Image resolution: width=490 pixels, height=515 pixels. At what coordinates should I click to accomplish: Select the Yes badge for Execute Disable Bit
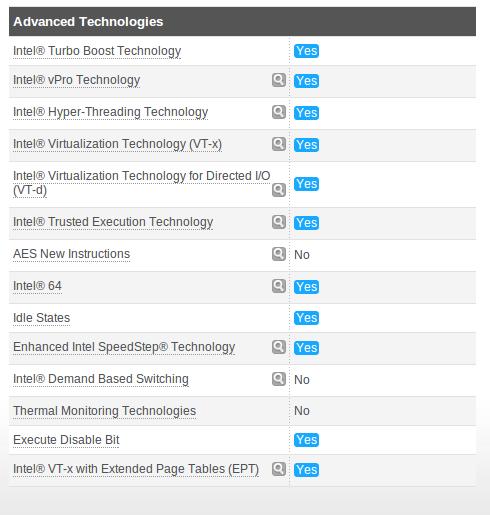[306, 440]
